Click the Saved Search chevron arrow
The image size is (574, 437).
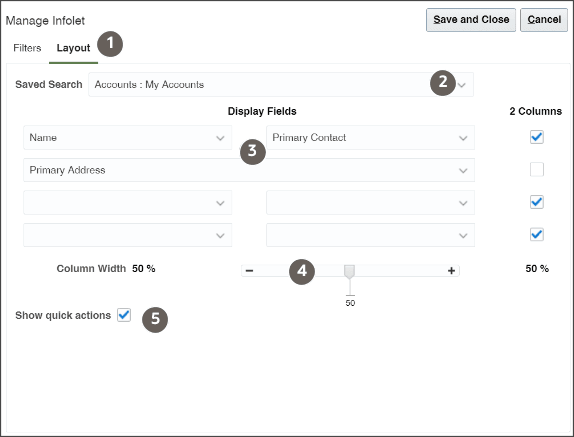point(462,85)
